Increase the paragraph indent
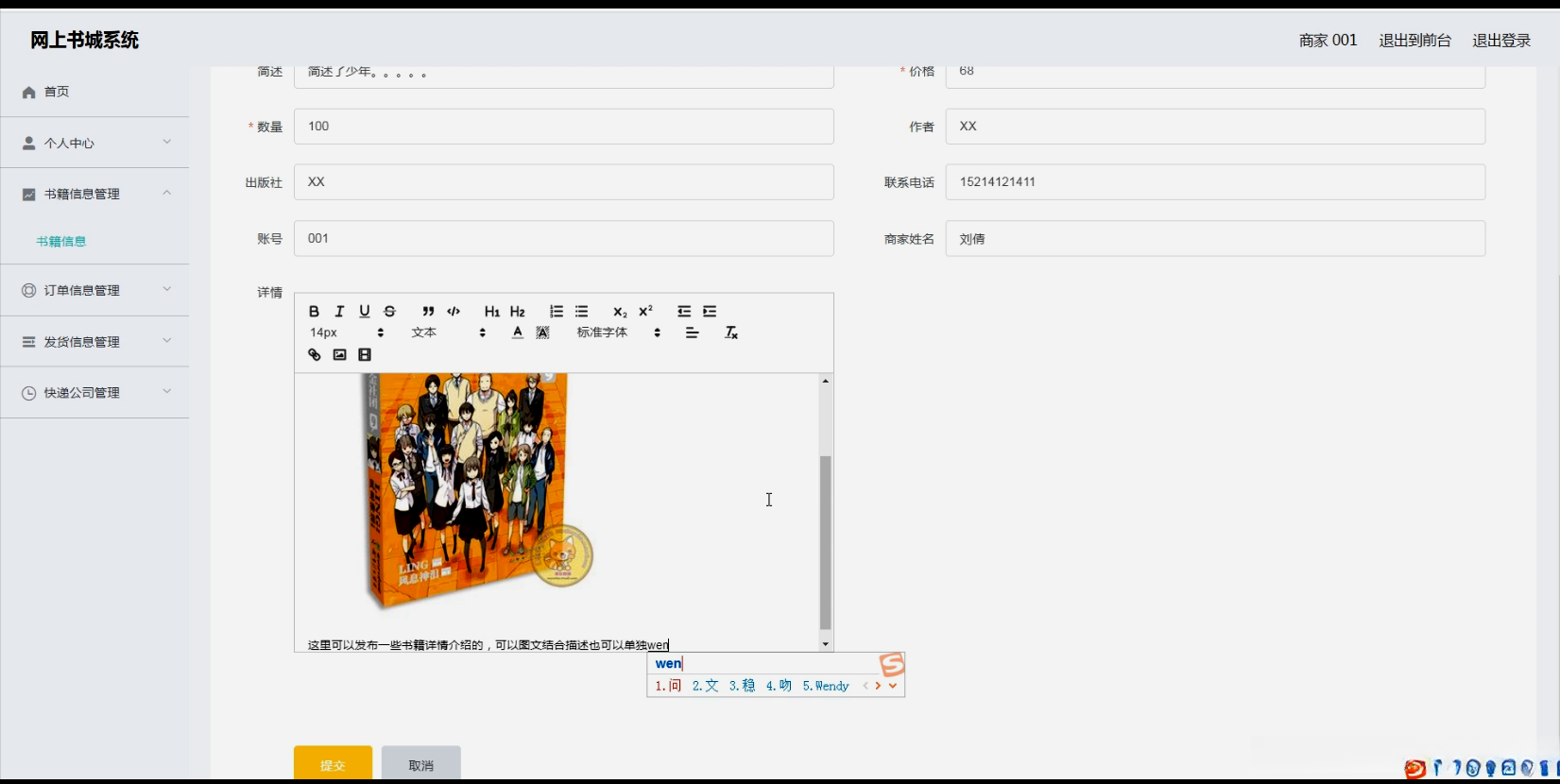 pyautogui.click(x=710, y=312)
